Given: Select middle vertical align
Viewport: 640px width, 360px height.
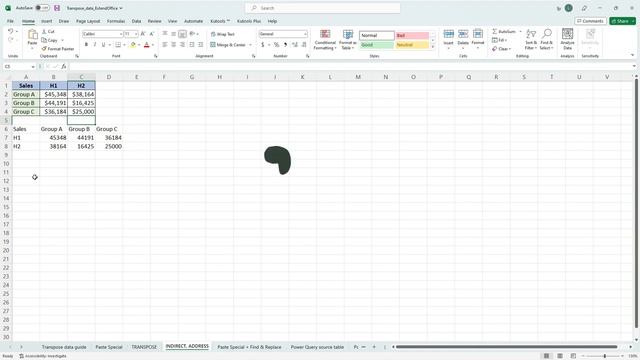Looking at the screenshot, I should [173, 34].
